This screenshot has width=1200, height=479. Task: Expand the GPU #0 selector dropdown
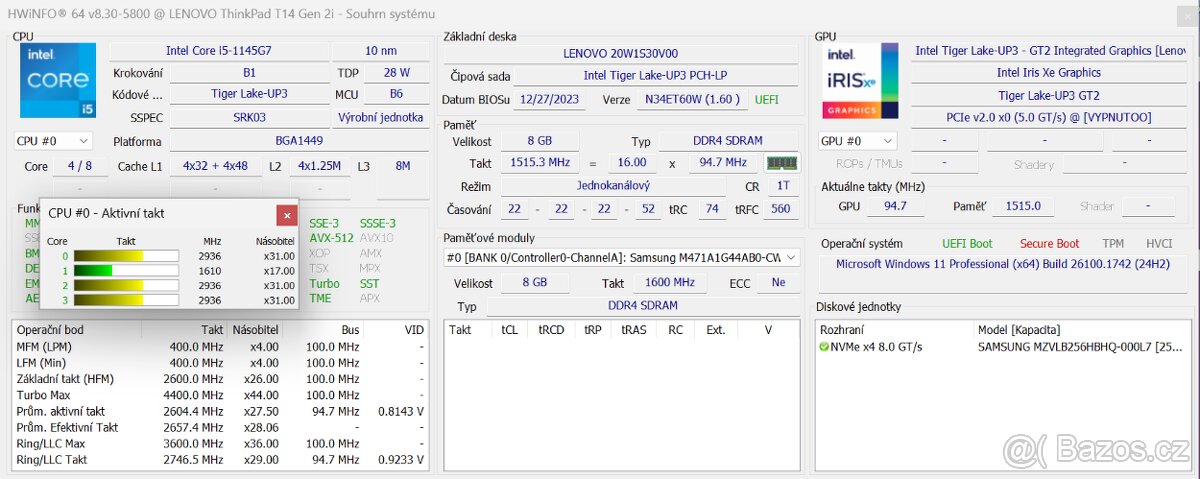click(857, 141)
